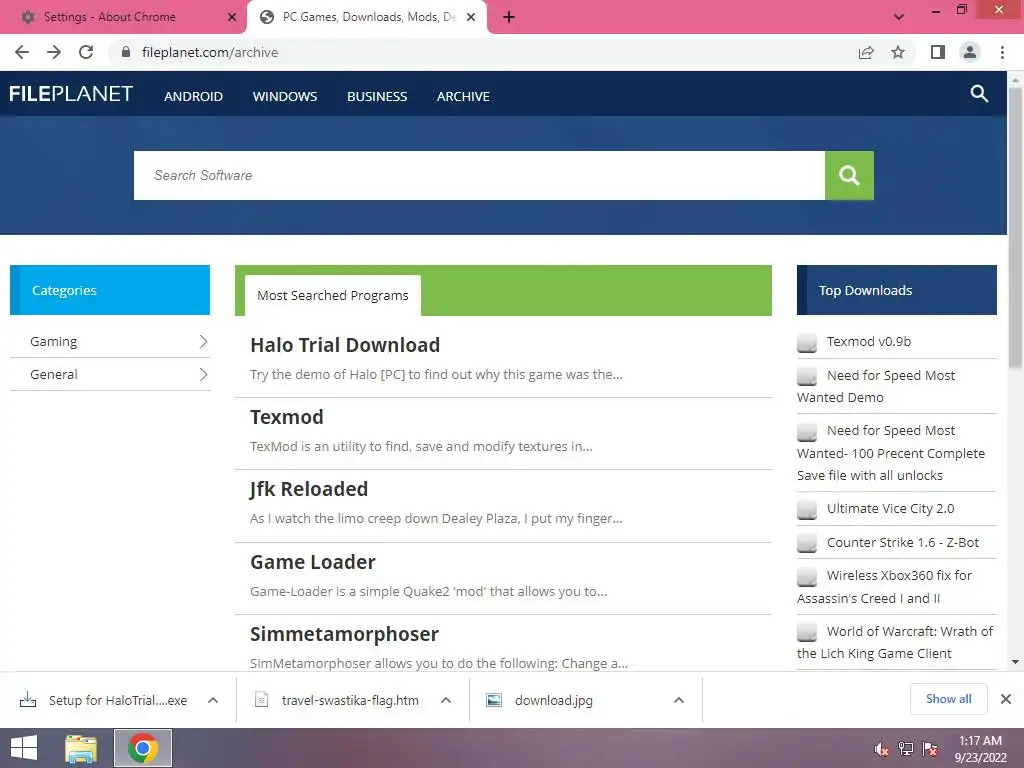
Task: Open the WINDOWS menu item
Action: (x=285, y=96)
